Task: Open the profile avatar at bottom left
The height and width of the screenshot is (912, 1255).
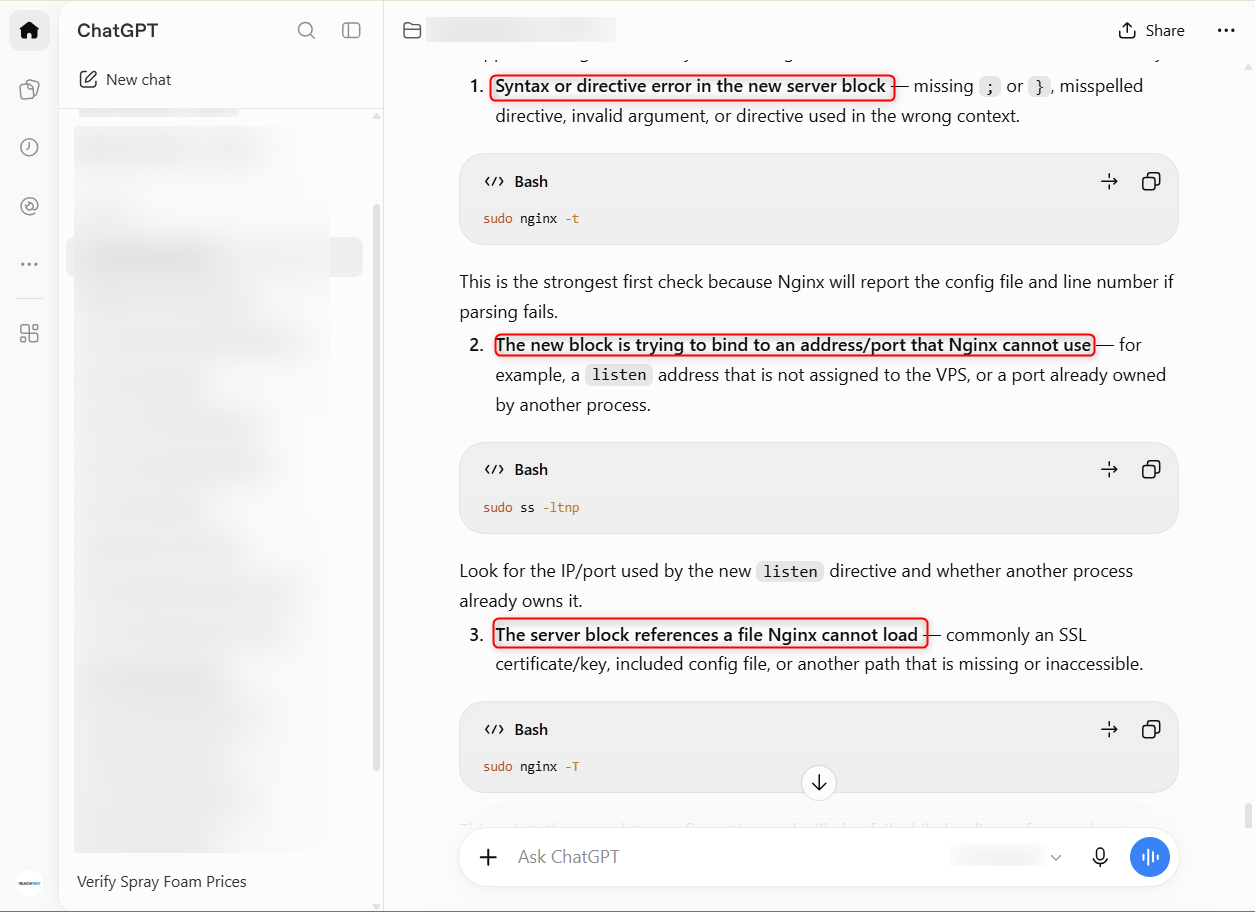Action: (x=29, y=883)
